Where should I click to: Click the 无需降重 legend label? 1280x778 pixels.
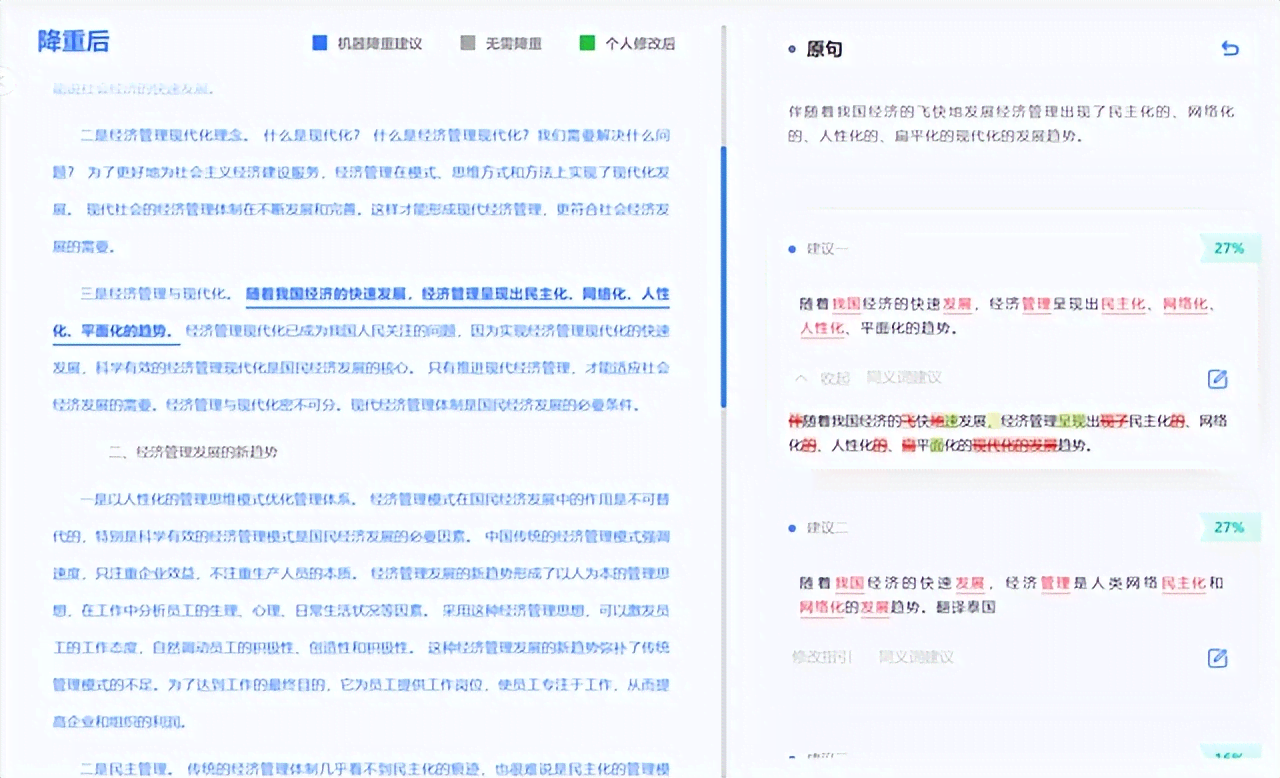click(x=514, y=43)
